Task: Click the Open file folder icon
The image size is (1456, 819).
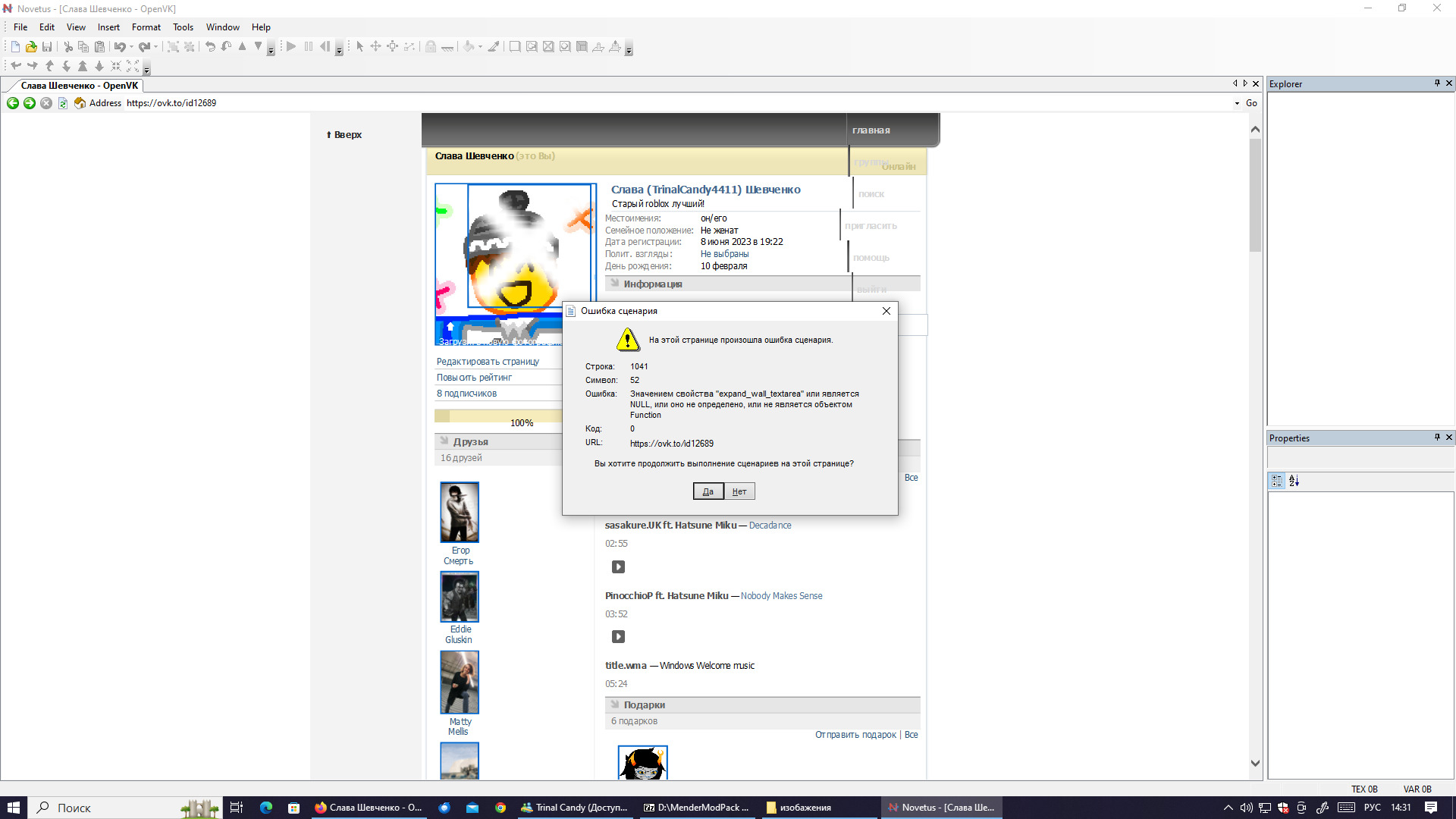Action: pyautogui.click(x=31, y=47)
